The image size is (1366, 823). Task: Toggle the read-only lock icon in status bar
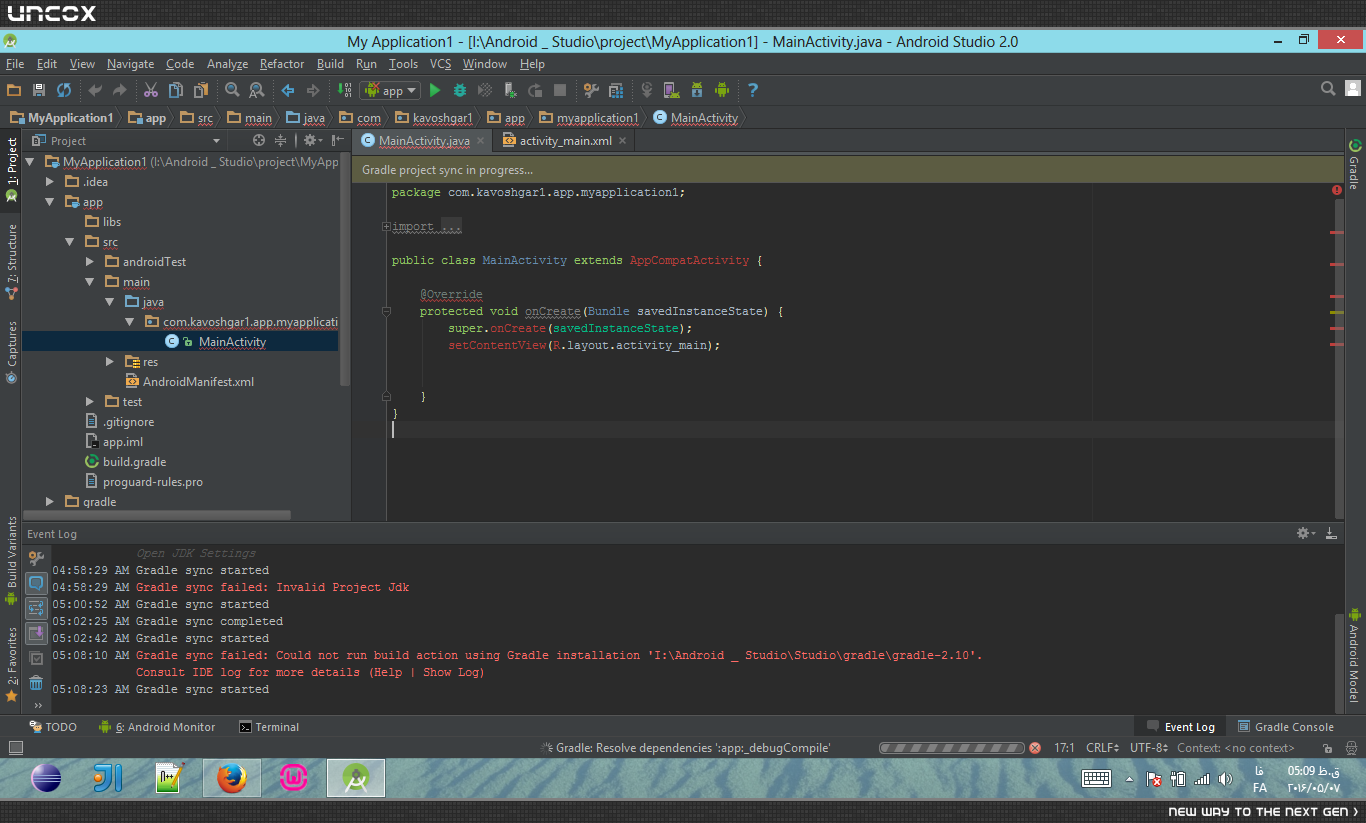[1328, 748]
